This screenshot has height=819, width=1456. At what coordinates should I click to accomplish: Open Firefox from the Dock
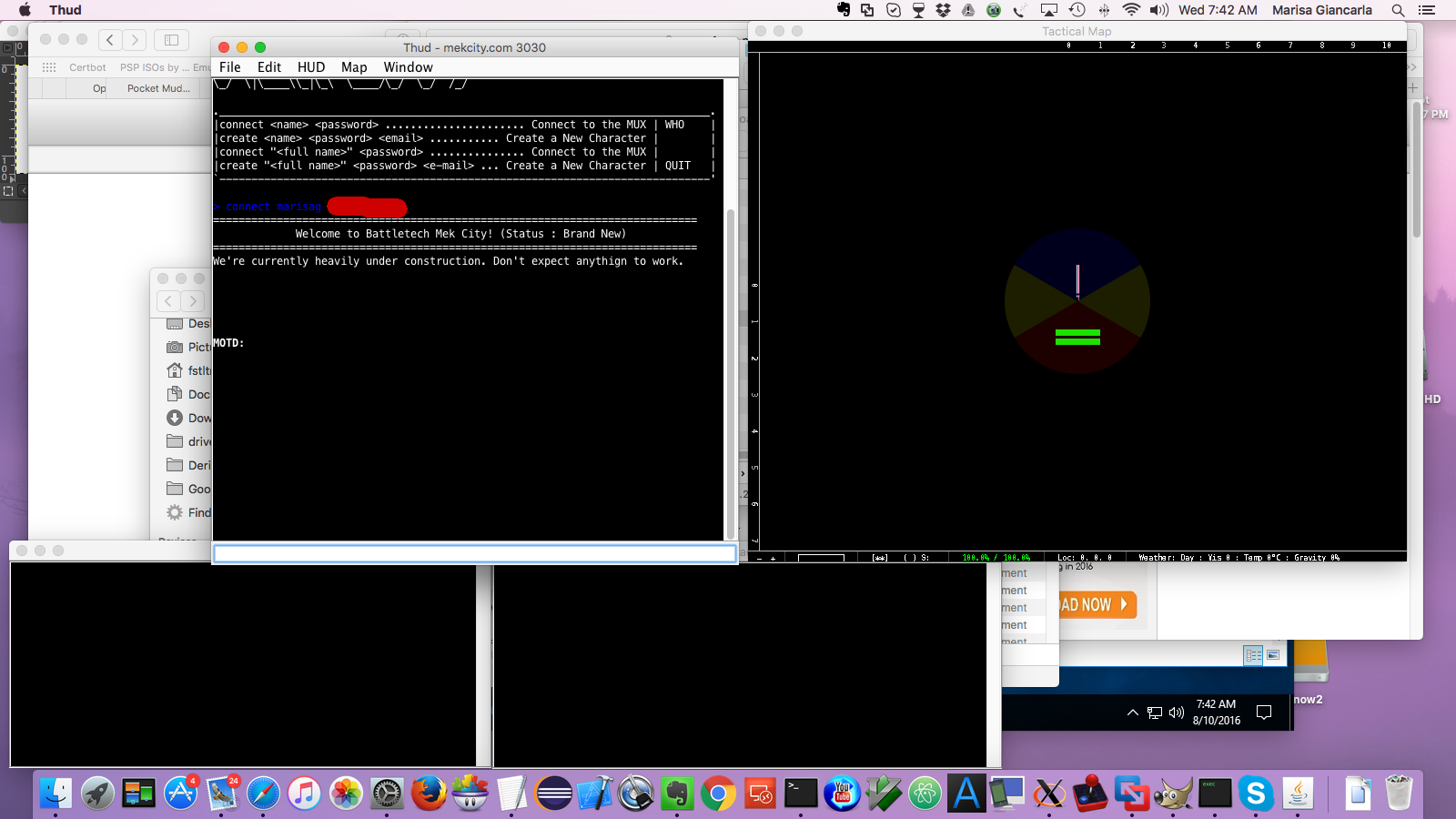click(x=429, y=794)
